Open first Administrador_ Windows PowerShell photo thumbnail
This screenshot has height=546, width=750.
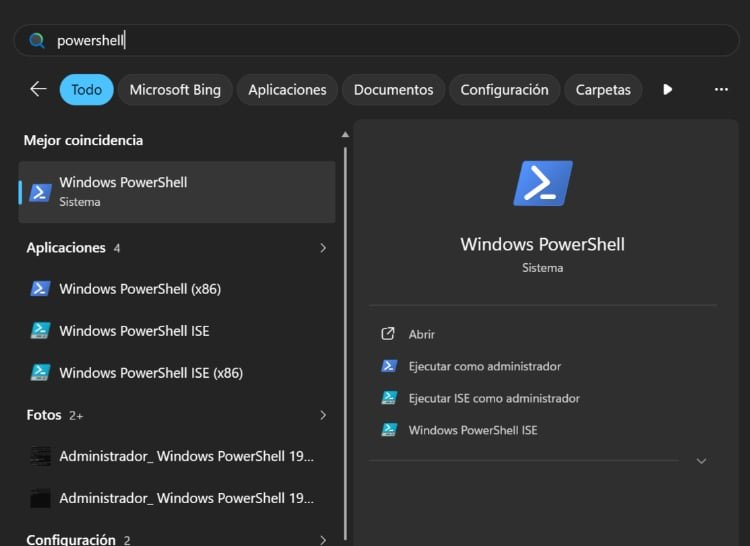point(40,456)
